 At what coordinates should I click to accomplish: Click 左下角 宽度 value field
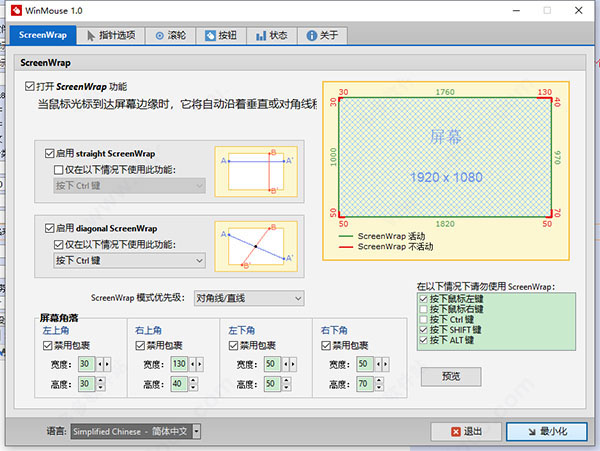pos(272,364)
